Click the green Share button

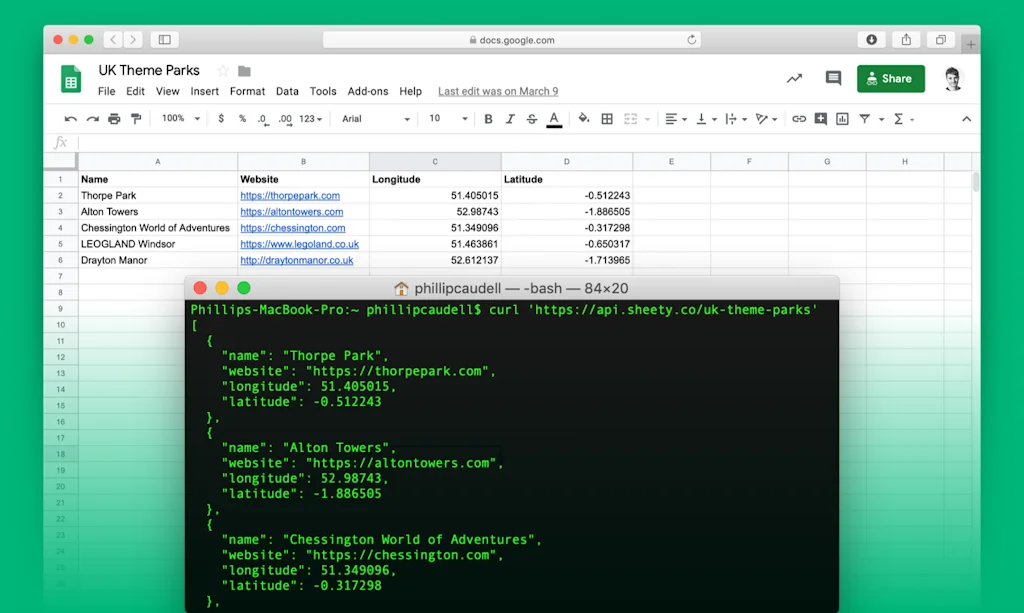[890, 78]
